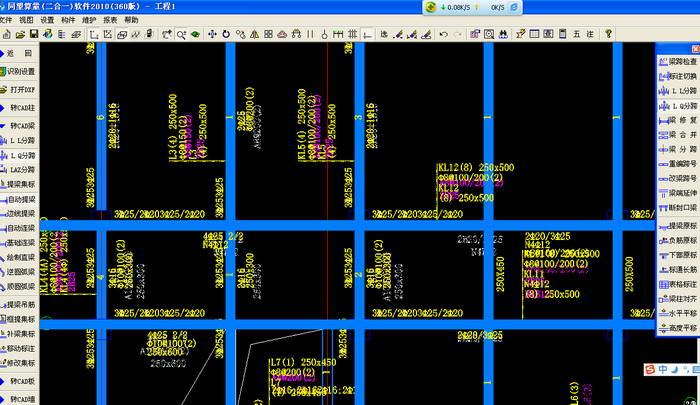This screenshot has height=405, width=700.
Task: Open the 设置 menu
Action: click(47, 20)
